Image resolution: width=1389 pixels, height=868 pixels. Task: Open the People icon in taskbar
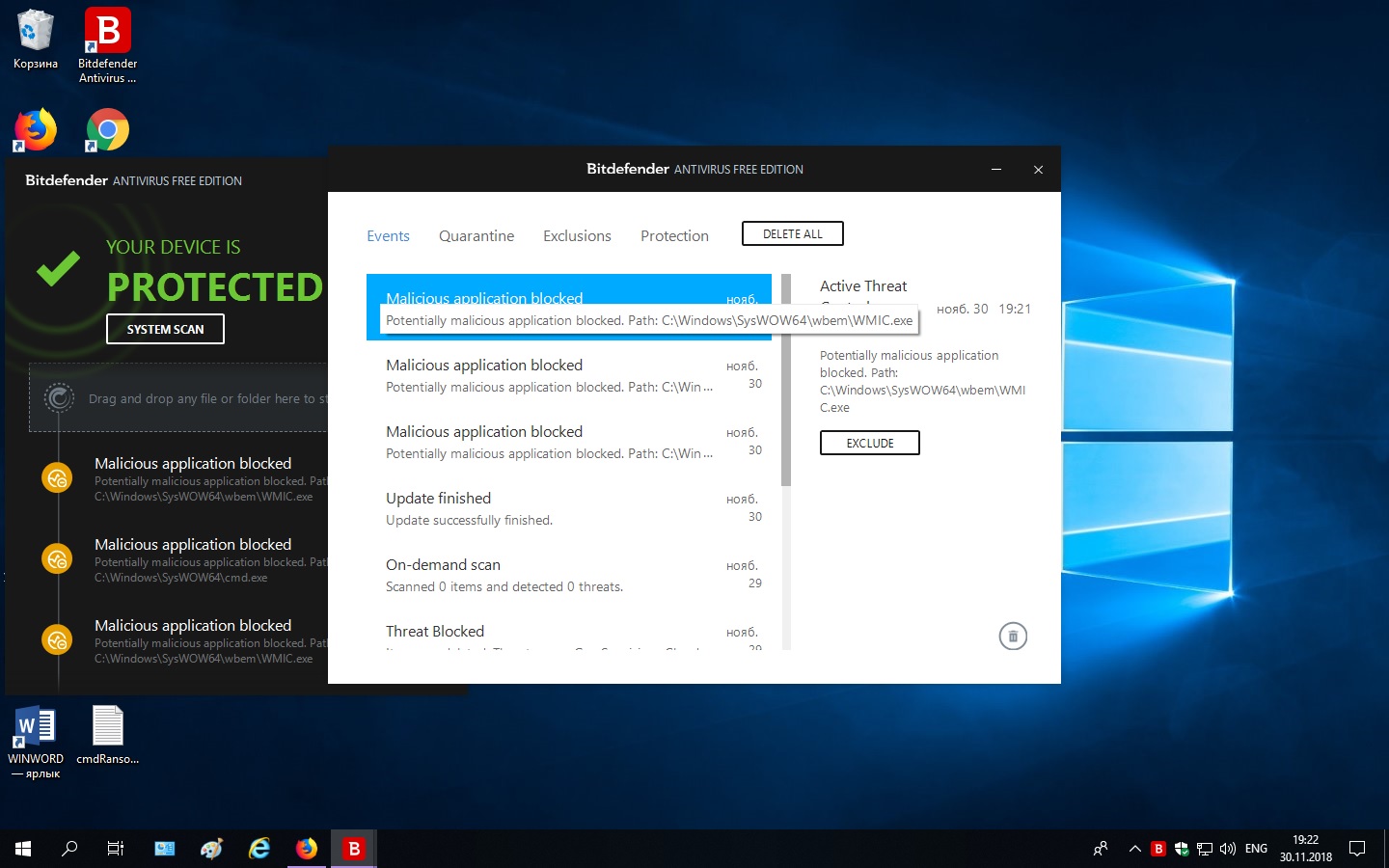click(x=1101, y=849)
